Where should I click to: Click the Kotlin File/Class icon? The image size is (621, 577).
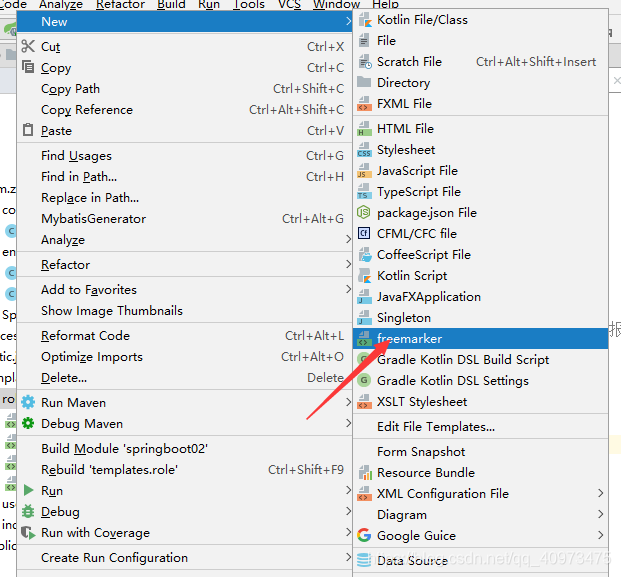point(364,20)
